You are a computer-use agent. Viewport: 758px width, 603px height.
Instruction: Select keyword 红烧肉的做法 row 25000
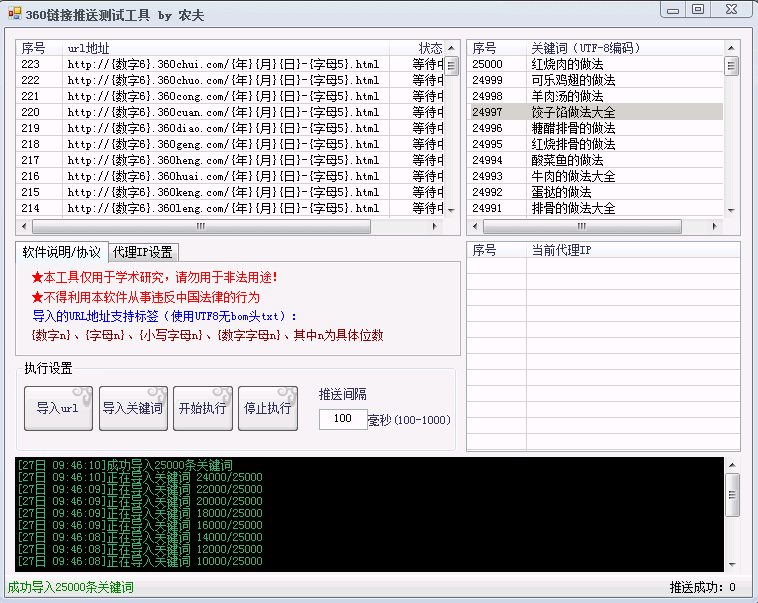(x=596, y=64)
